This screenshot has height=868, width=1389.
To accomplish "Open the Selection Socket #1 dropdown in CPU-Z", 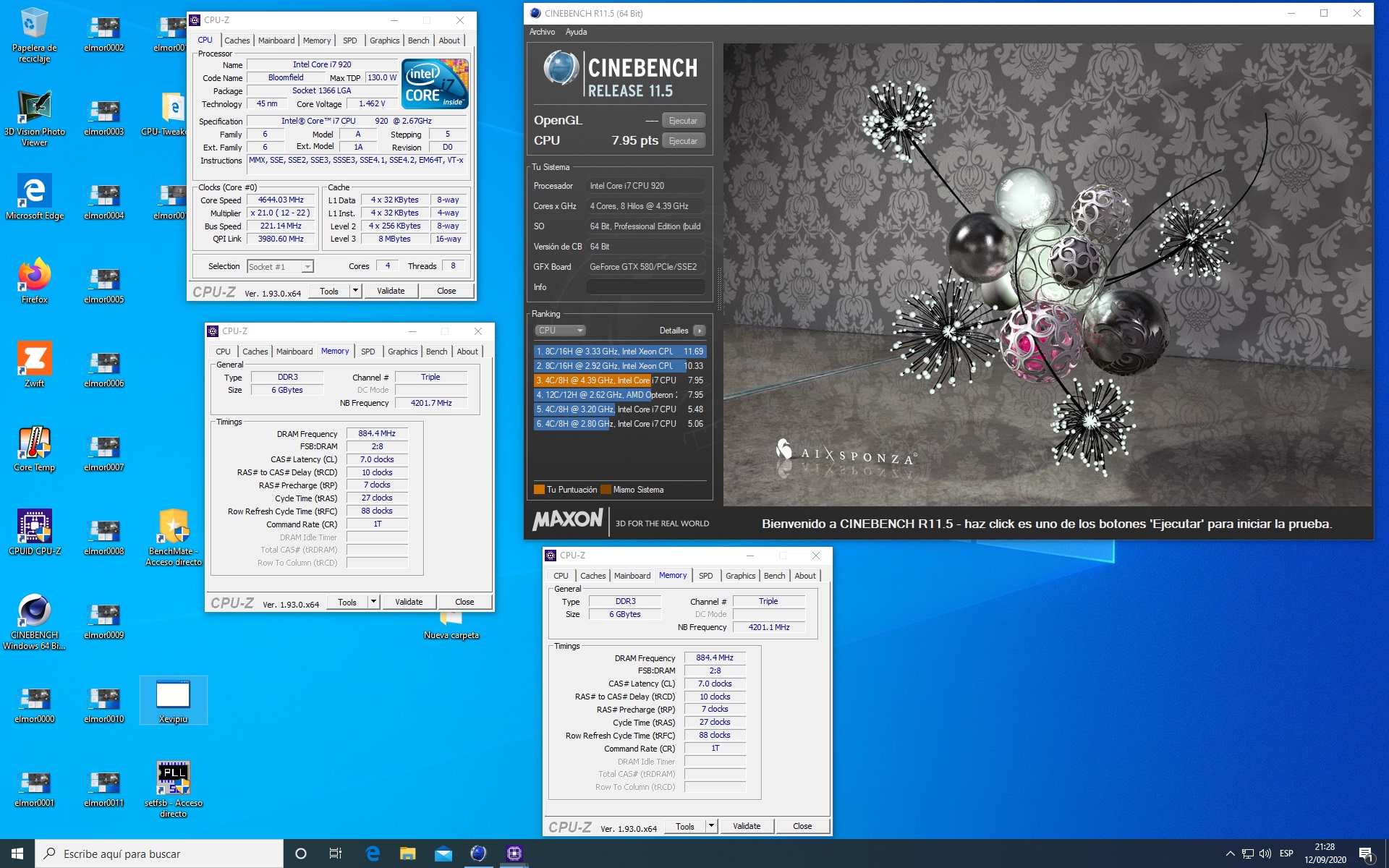I will coord(280,267).
